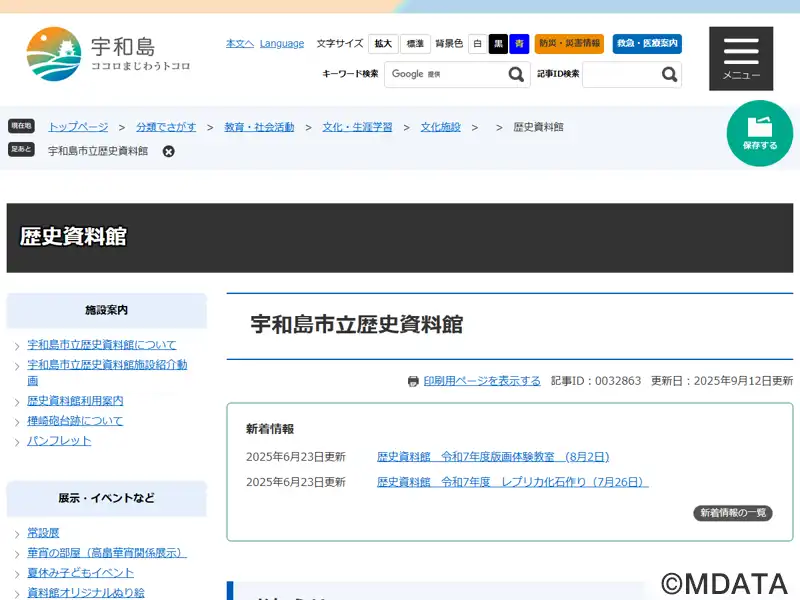The width and height of the screenshot is (800, 600).
Task: Reset text size with 標準 button
Action: [415, 44]
